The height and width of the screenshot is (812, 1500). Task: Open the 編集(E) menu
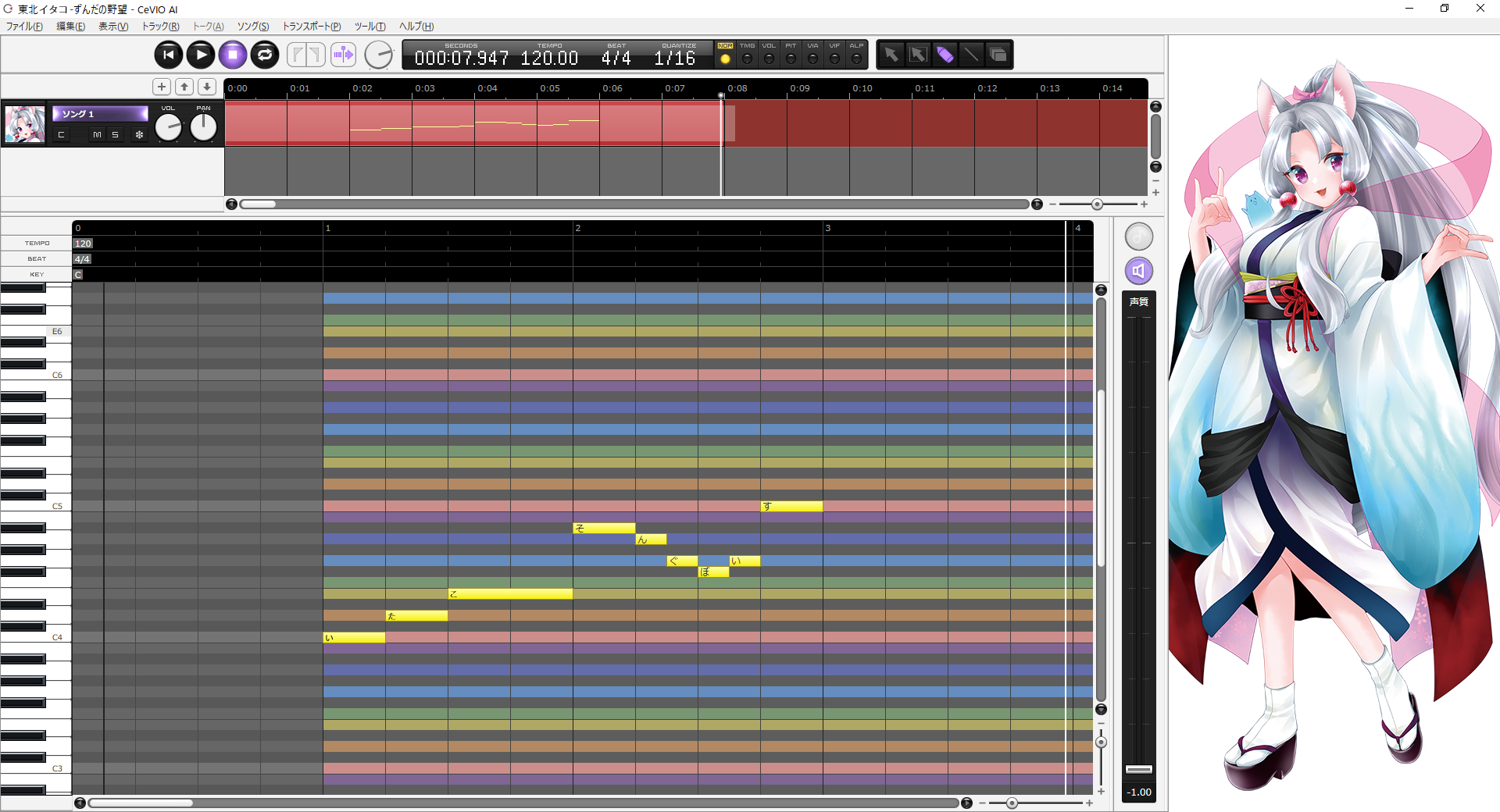[70, 27]
